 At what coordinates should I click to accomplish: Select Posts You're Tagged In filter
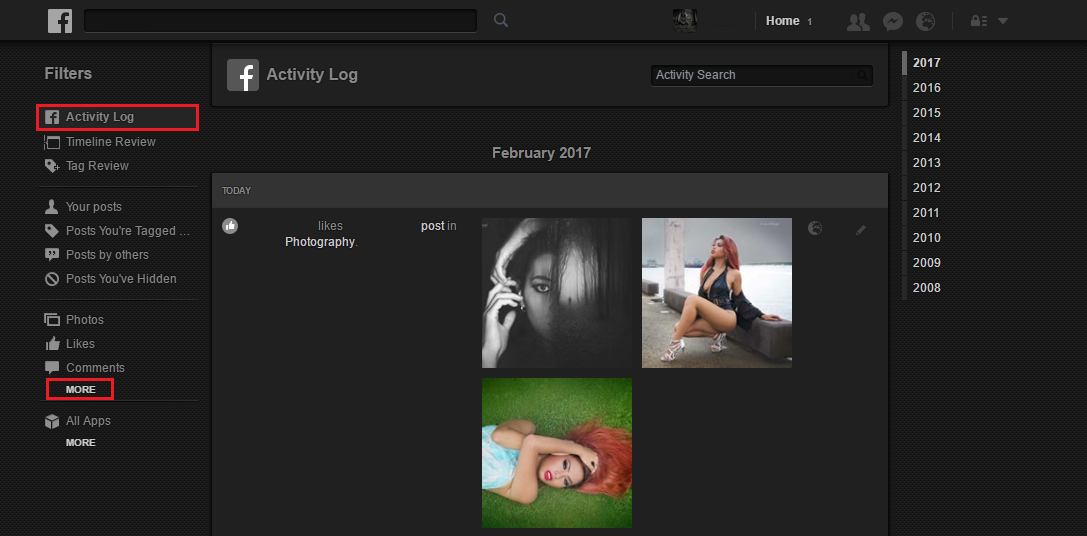click(117, 231)
